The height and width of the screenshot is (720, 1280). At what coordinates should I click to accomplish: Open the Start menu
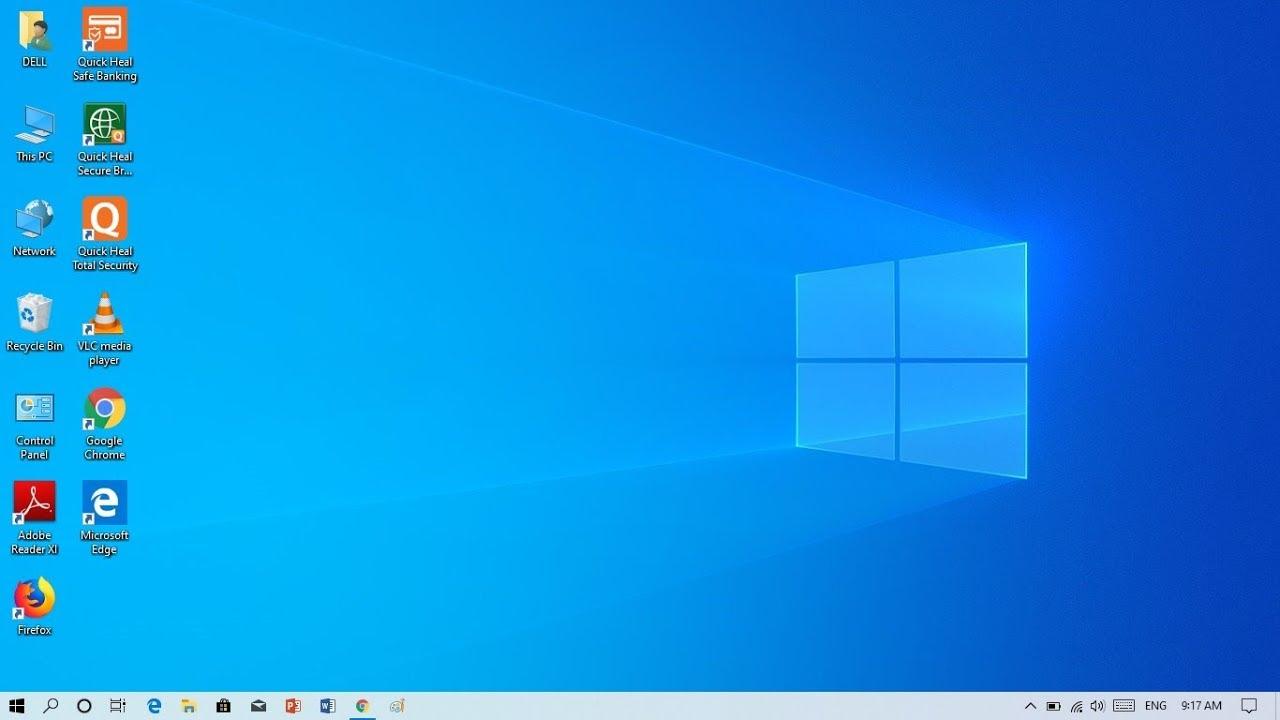pos(16,706)
